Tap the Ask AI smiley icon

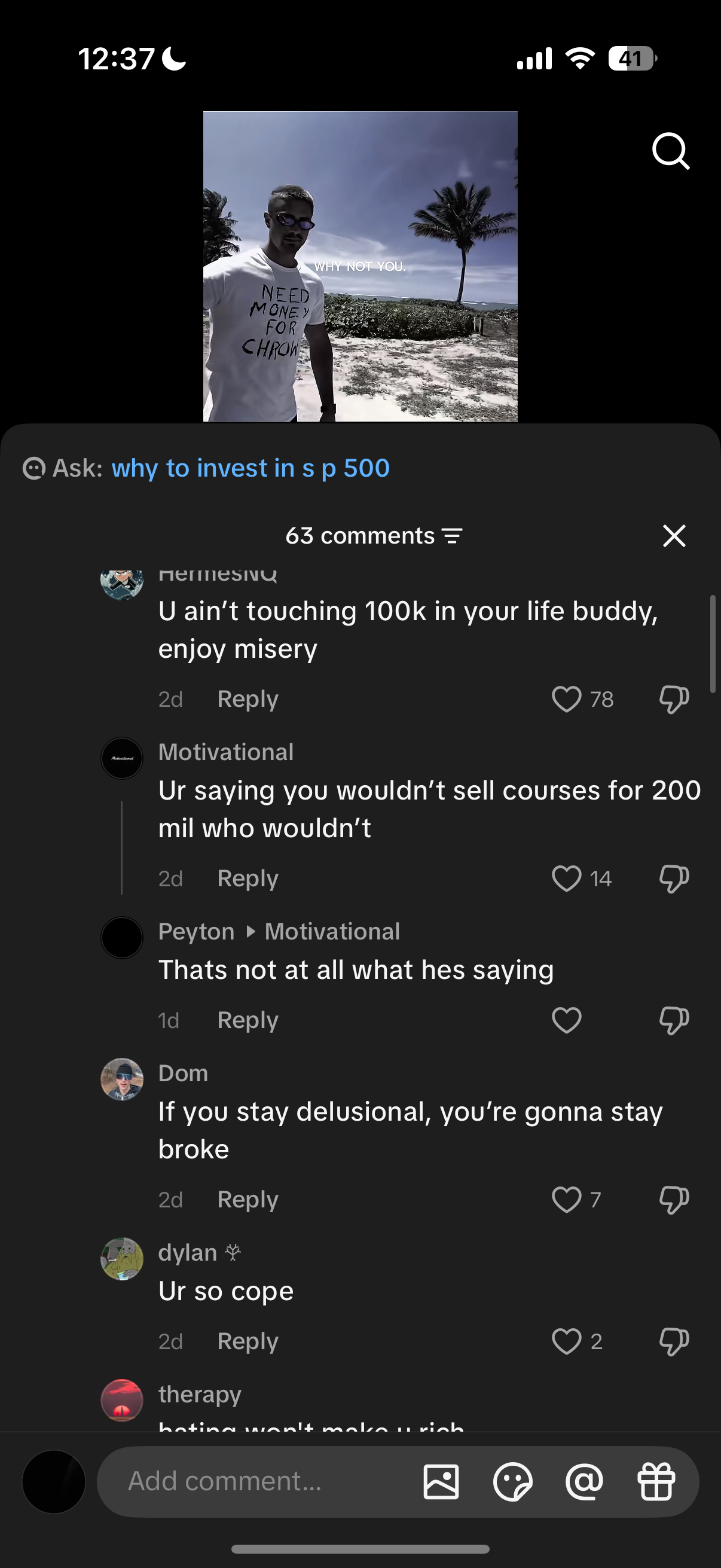(x=34, y=468)
